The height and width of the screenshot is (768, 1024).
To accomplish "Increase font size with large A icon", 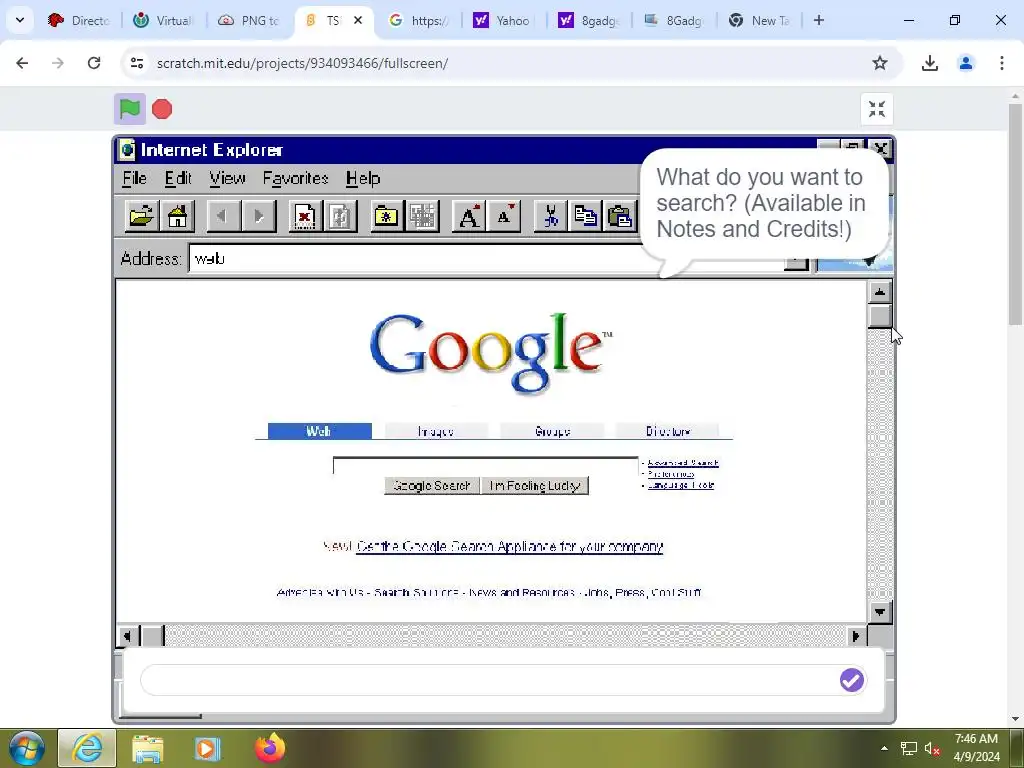I will pos(468,216).
